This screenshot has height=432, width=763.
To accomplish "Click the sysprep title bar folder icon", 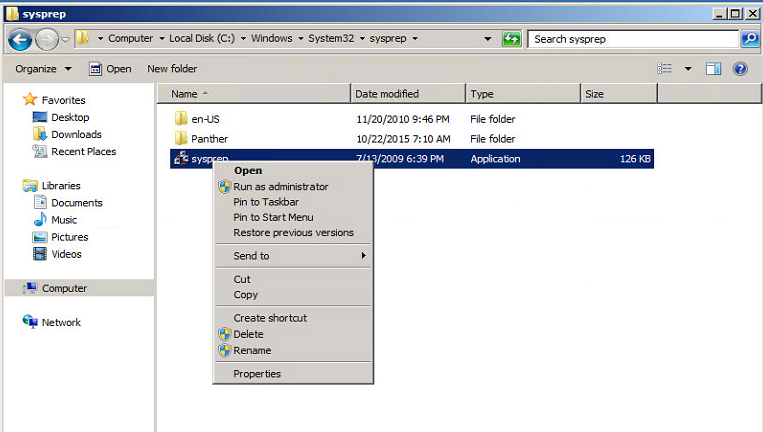I will coord(12,14).
